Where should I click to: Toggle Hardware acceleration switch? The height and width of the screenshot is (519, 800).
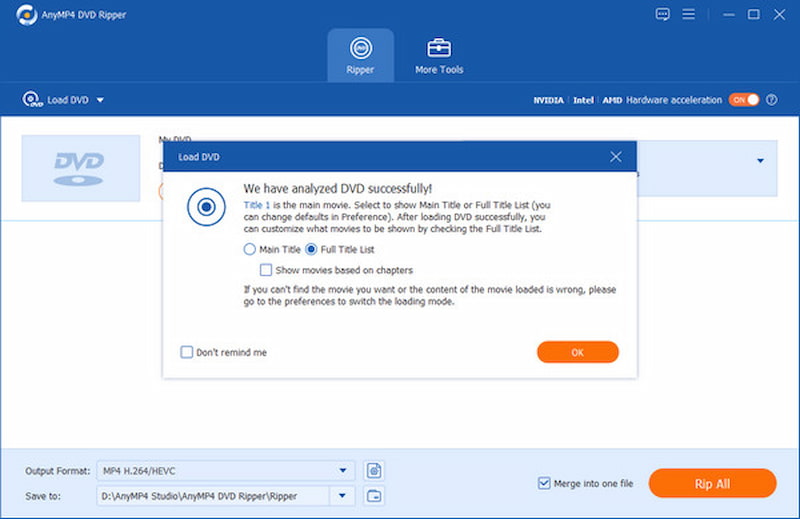point(744,100)
